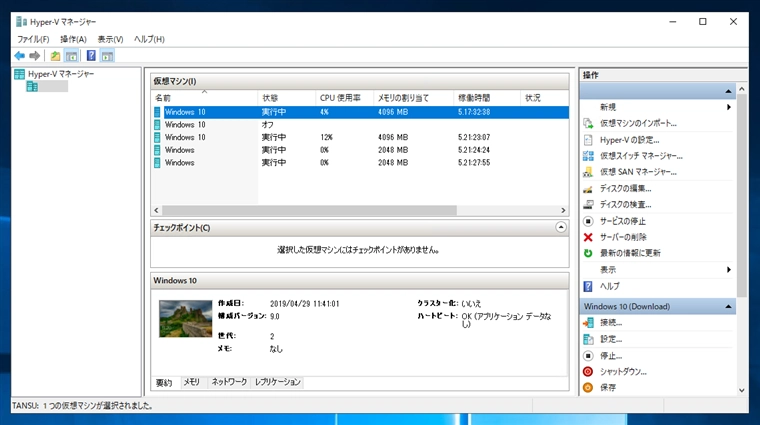Image resolution: width=760 pixels, height=425 pixels.
Task: Click 停止 stop icon for the VM
Action: [x=588, y=356]
